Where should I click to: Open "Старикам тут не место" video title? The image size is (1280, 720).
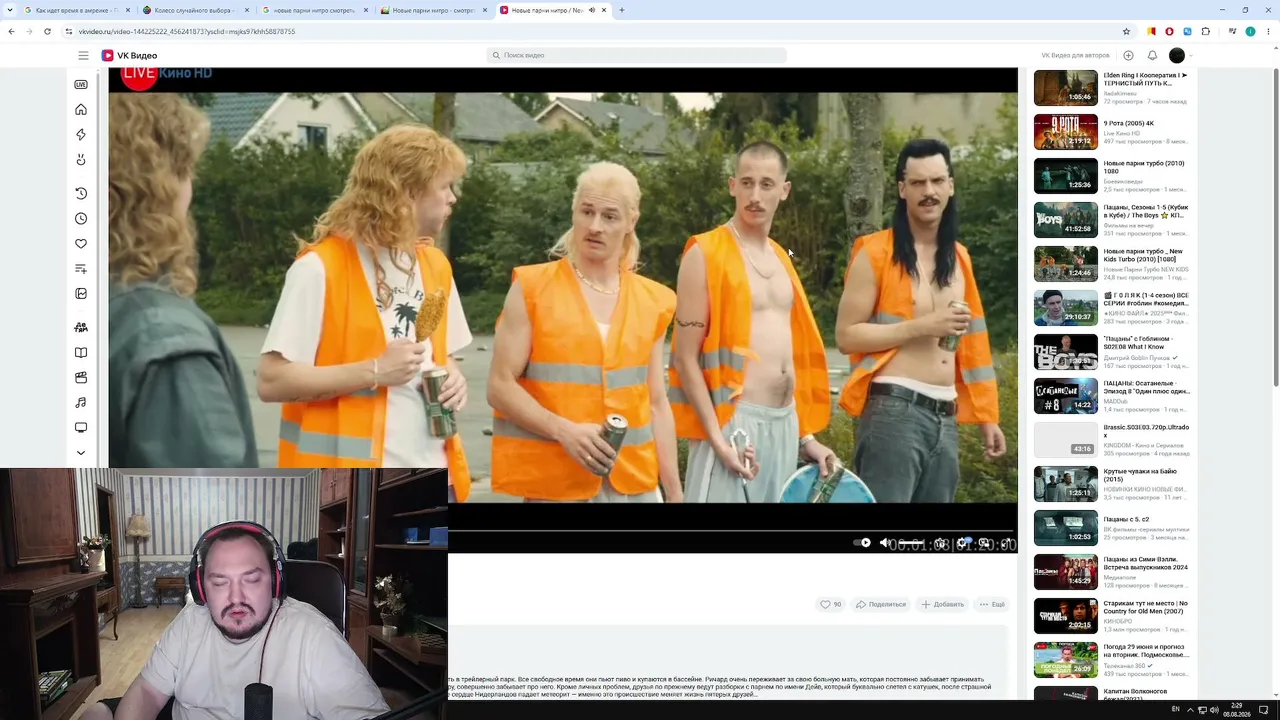click(1146, 607)
